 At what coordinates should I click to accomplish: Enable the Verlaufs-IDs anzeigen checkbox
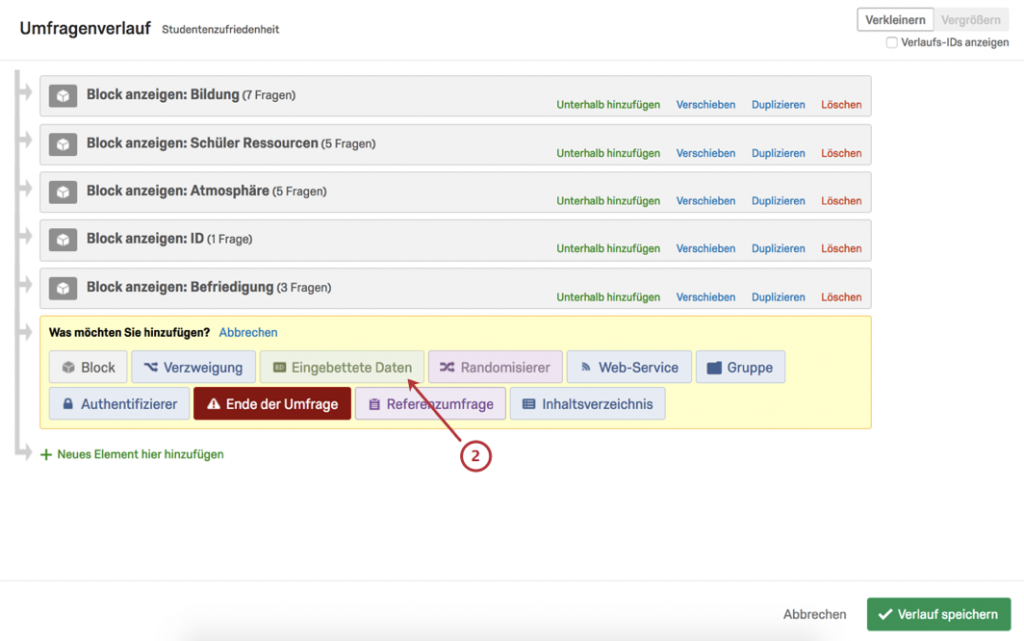[891, 42]
